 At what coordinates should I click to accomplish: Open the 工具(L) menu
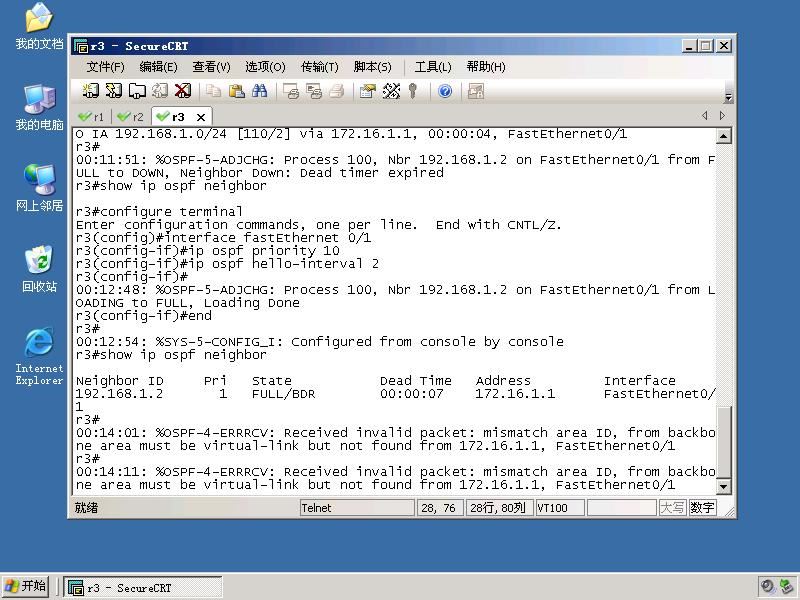pos(433,67)
